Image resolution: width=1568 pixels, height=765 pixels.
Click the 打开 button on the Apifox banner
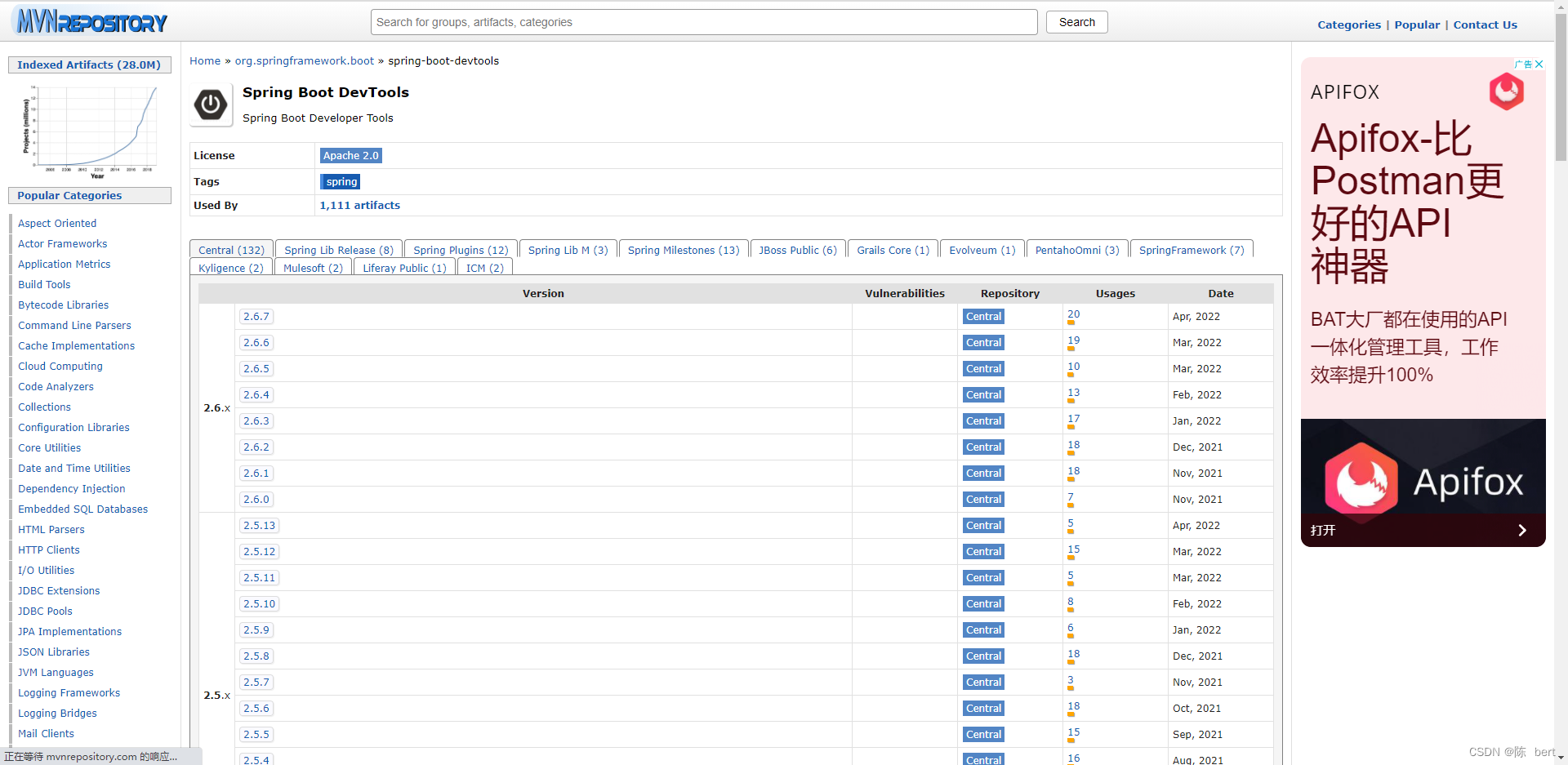[x=1324, y=530]
